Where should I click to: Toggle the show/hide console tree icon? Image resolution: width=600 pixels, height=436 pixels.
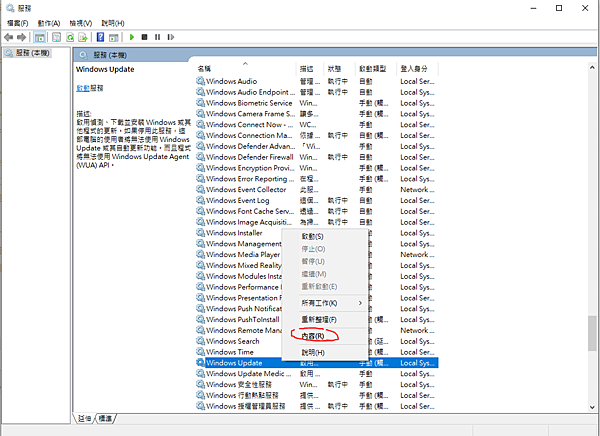coord(39,37)
